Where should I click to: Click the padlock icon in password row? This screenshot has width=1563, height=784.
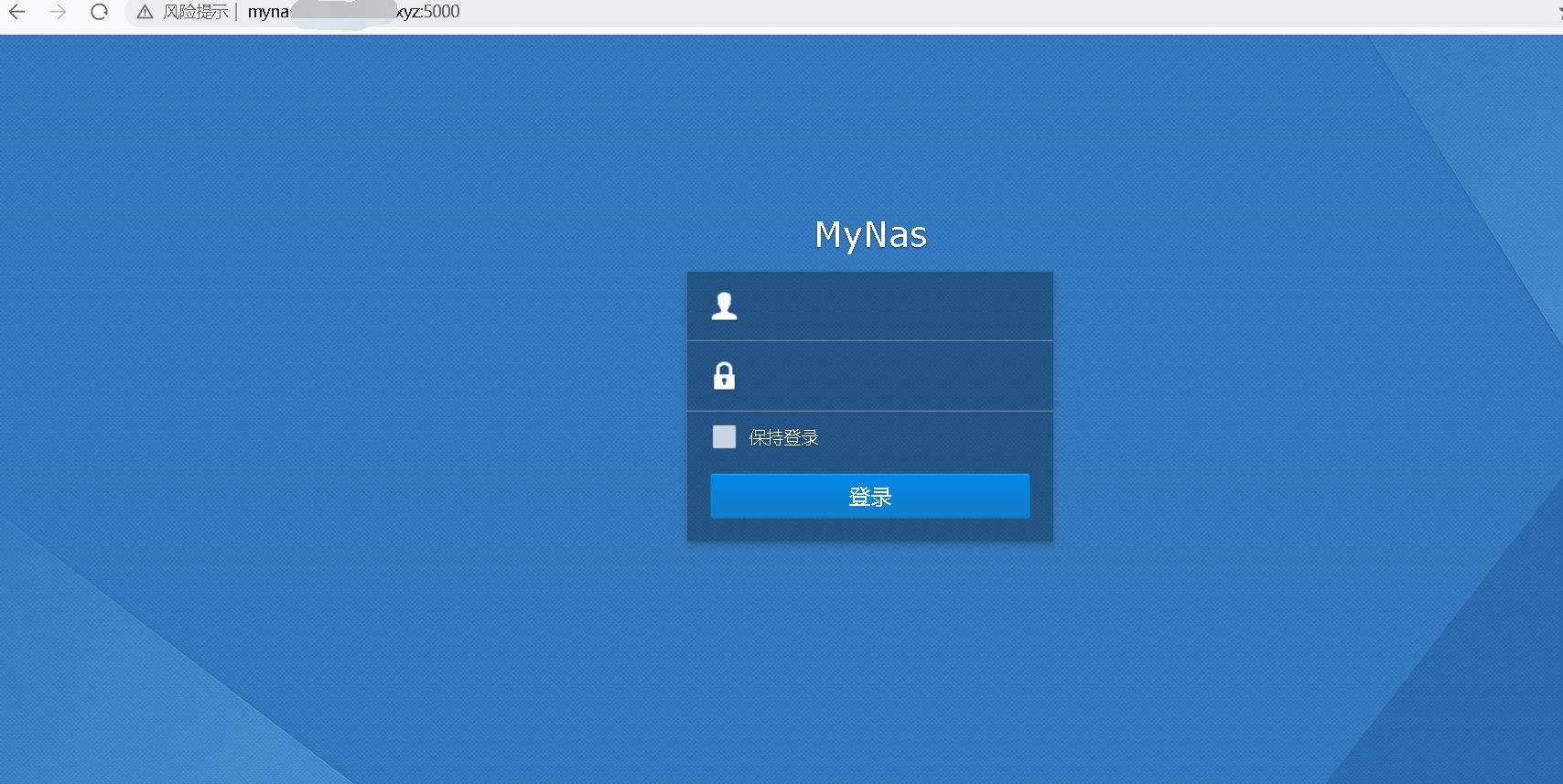tap(724, 375)
